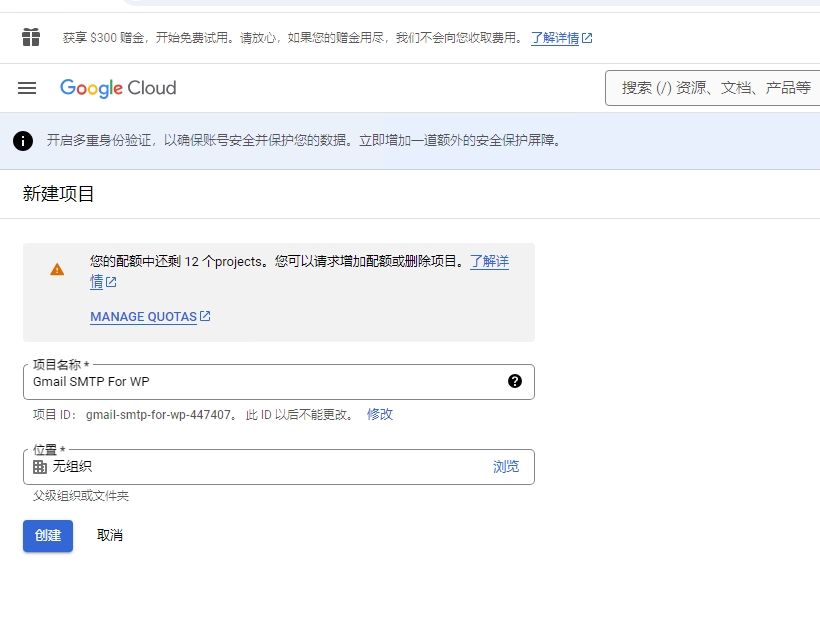Click the multi-factor authentication banner text
Image resolution: width=820 pixels, height=636 pixels.
[x=304, y=141]
